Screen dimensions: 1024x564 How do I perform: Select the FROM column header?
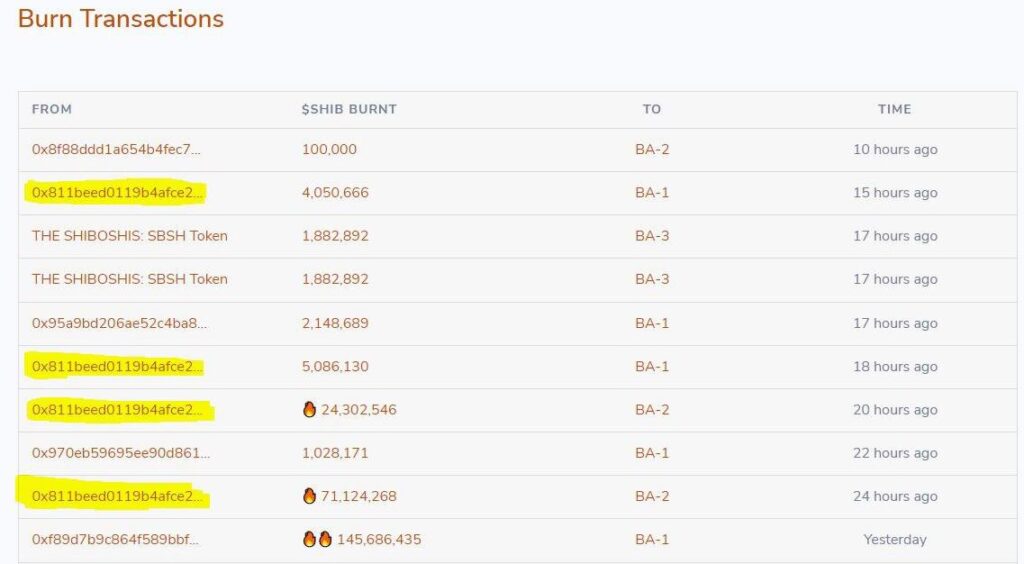(52, 109)
